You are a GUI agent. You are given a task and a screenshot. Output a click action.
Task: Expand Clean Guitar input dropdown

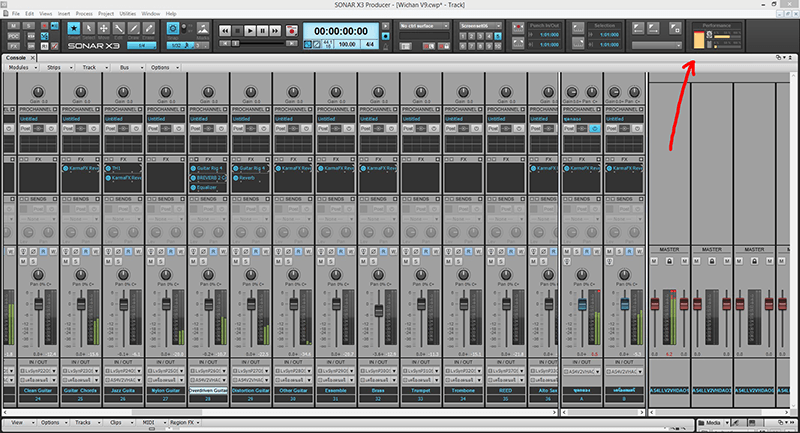(54, 371)
